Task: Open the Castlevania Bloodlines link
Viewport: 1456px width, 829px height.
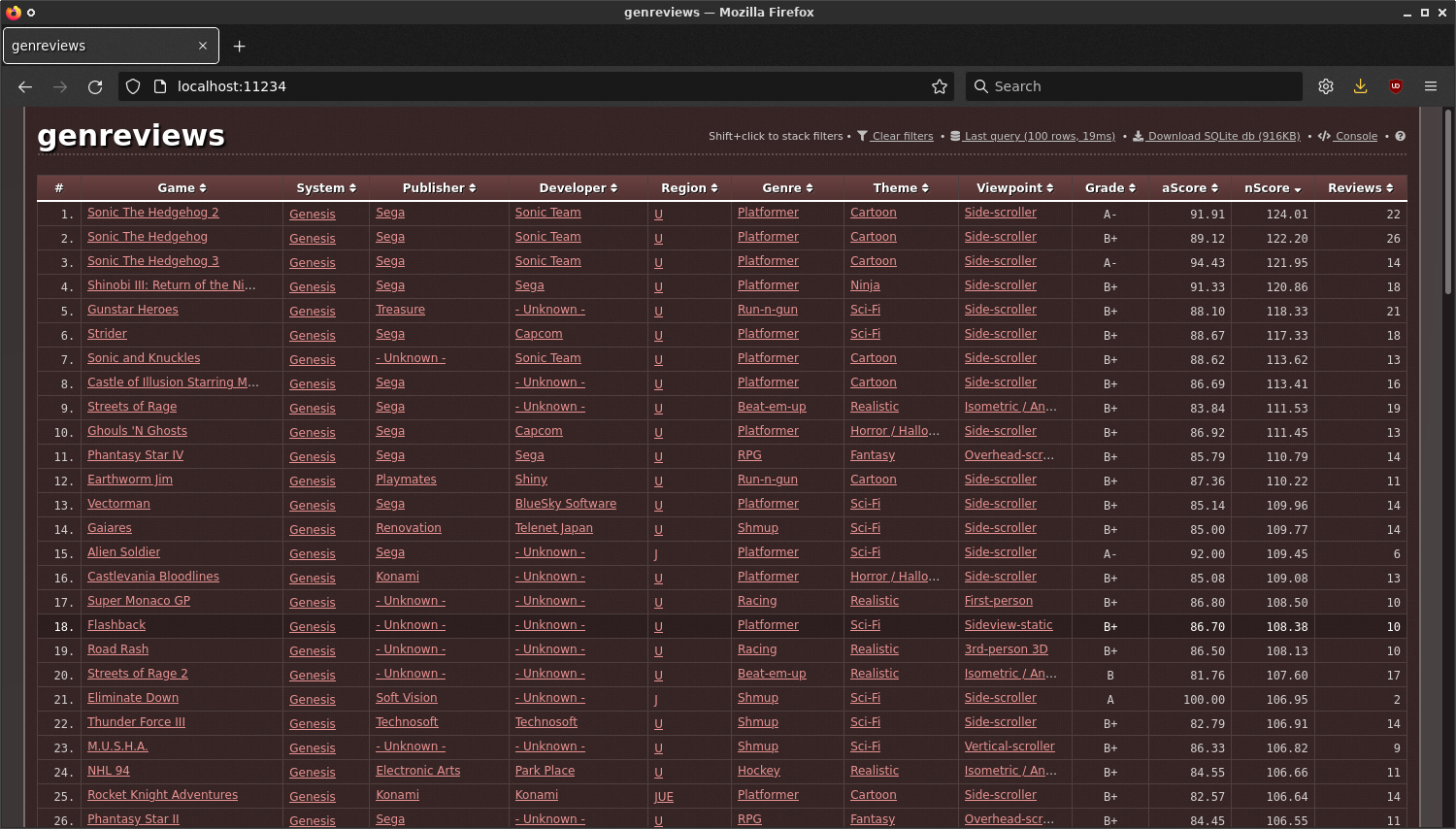Action: coord(153,577)
